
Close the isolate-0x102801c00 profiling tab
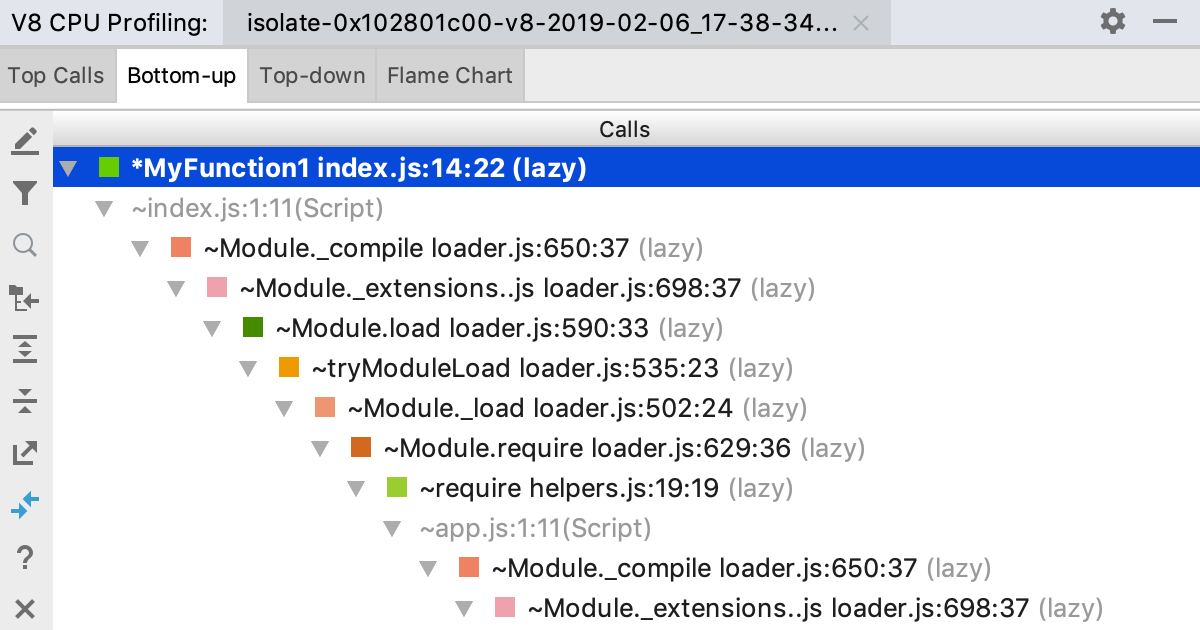(x=861, y=21)
